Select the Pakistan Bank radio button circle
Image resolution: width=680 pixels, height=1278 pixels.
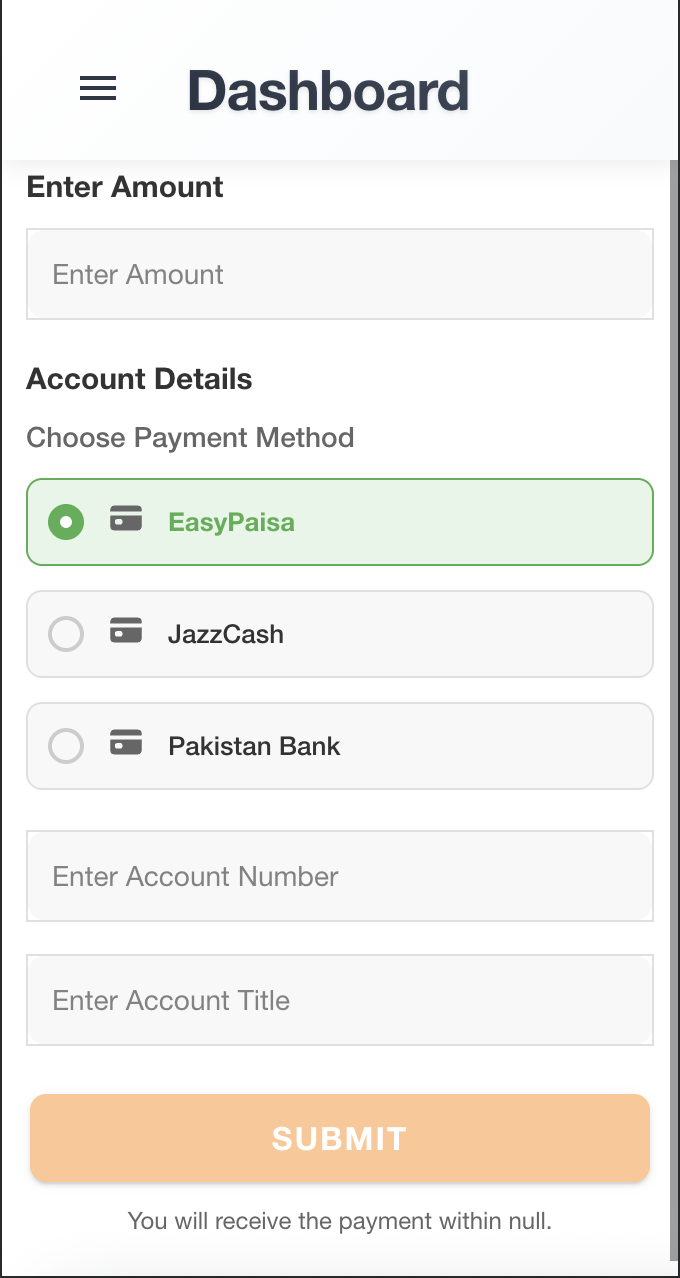click(x=67, y=746)
